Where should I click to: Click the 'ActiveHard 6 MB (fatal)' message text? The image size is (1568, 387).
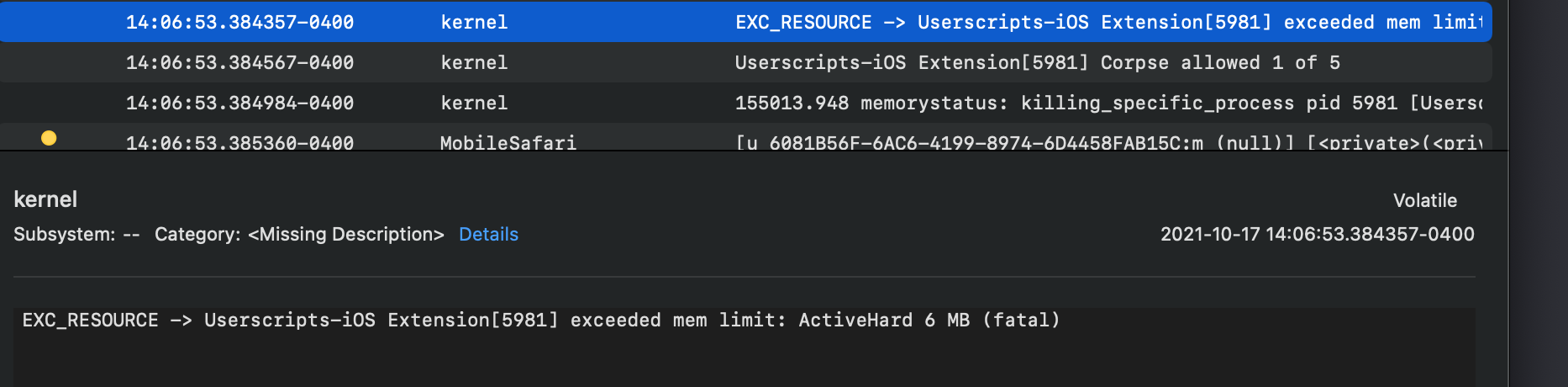click(929, 320)
